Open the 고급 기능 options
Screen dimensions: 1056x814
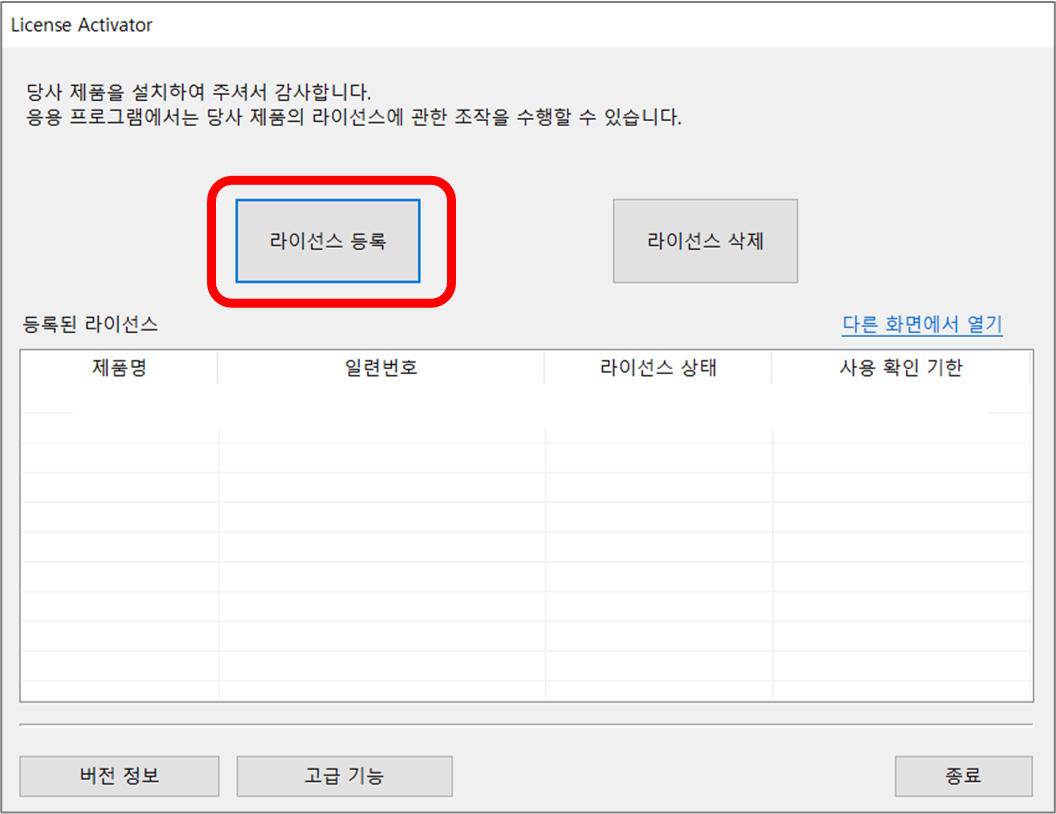coord(344,776)
